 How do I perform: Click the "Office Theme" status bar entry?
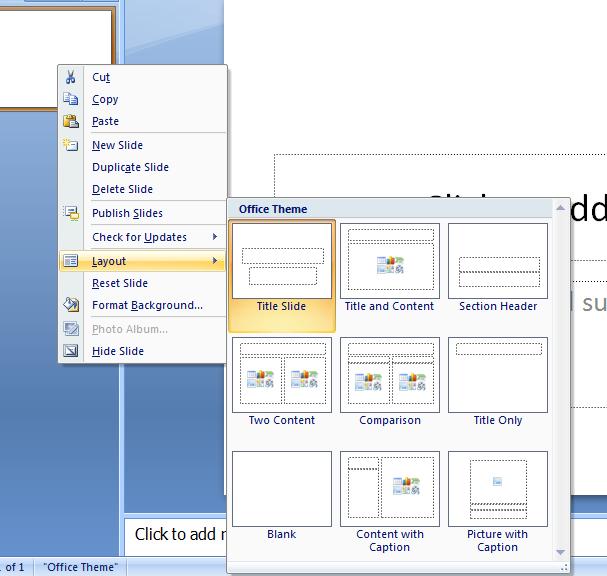point(81,567)
